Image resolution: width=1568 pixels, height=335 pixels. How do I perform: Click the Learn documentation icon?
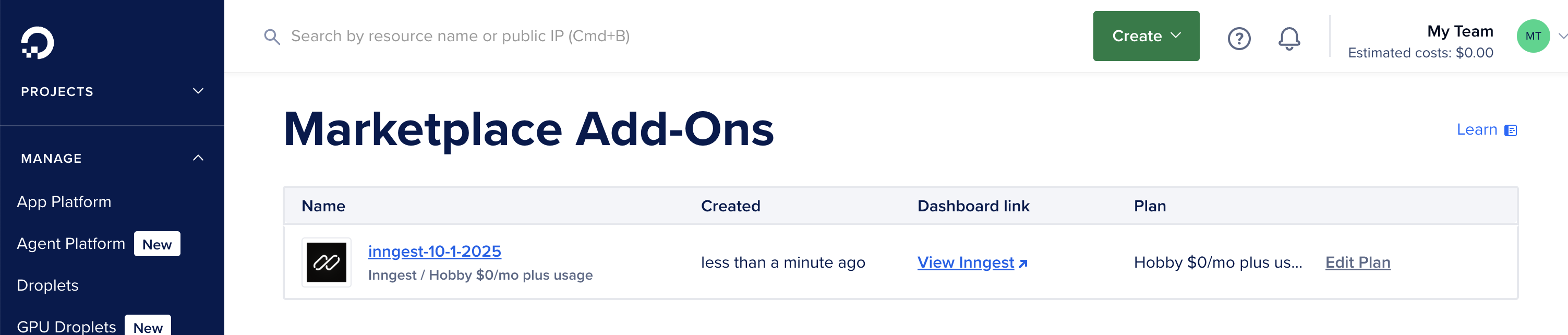pos(1510,130)
